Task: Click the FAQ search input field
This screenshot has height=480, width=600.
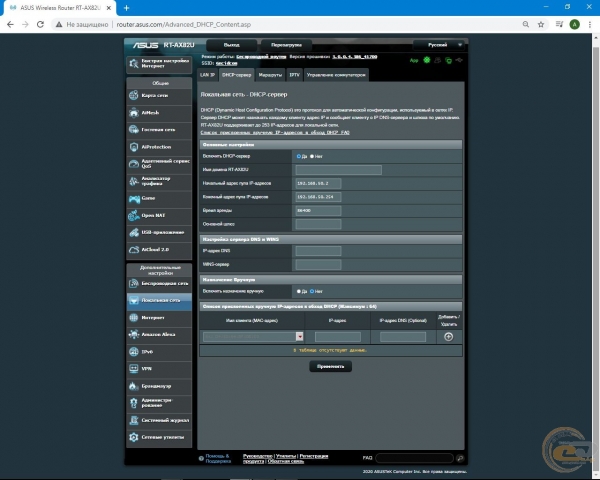Action: click(x=414, y=458)
